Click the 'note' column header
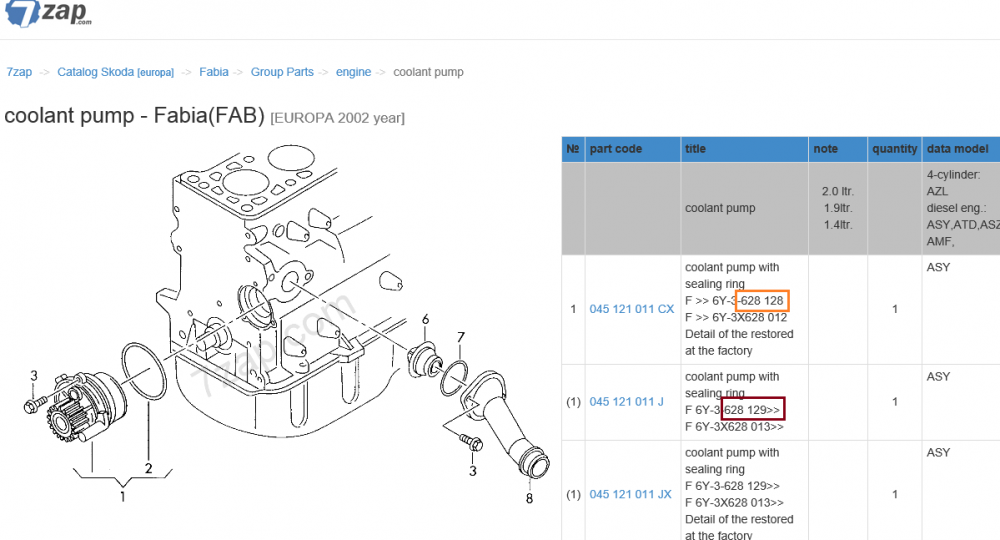This screenshot has width=1000, height=540. [x=837, y=149]
